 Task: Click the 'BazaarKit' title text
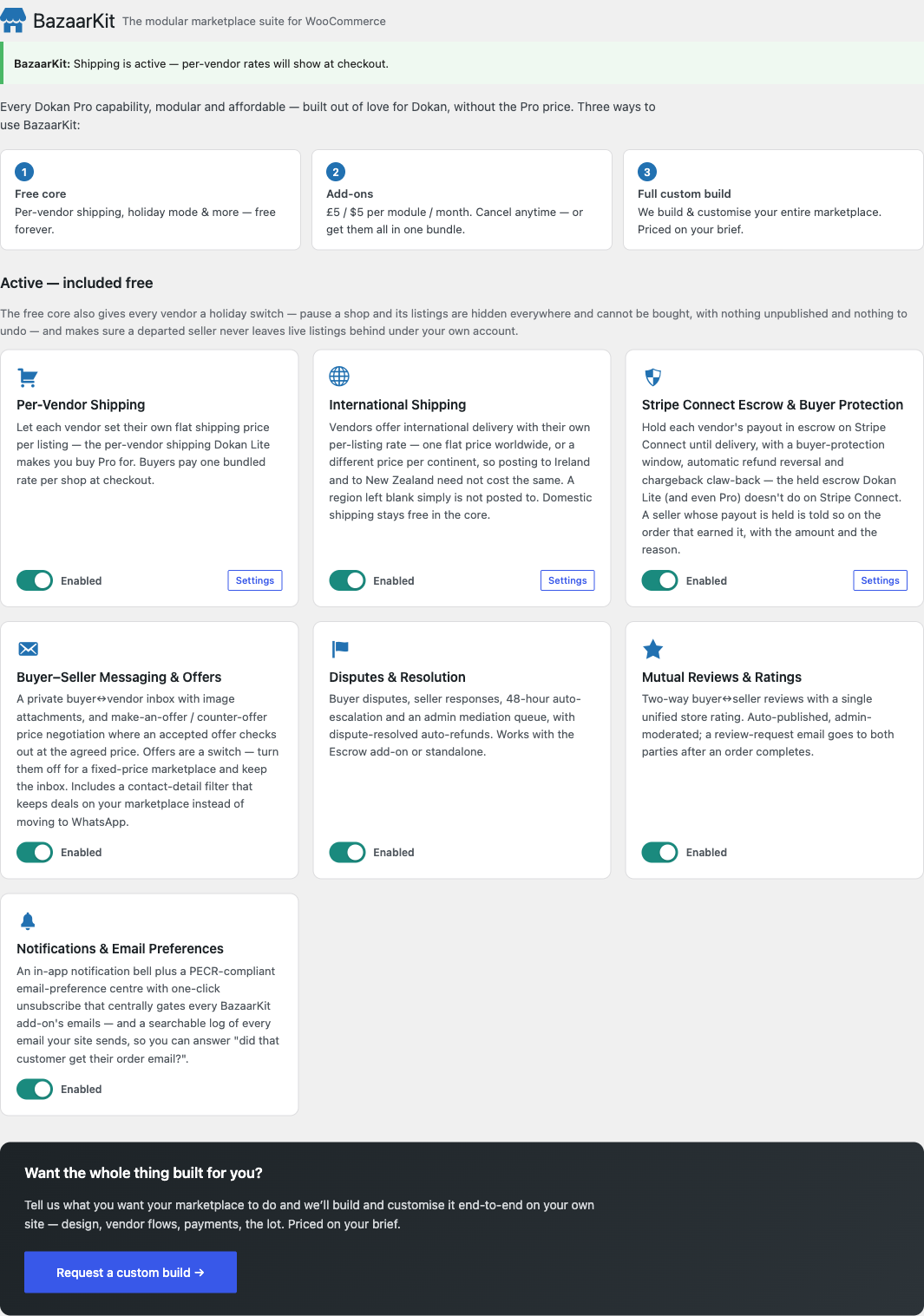pos(74,21)
